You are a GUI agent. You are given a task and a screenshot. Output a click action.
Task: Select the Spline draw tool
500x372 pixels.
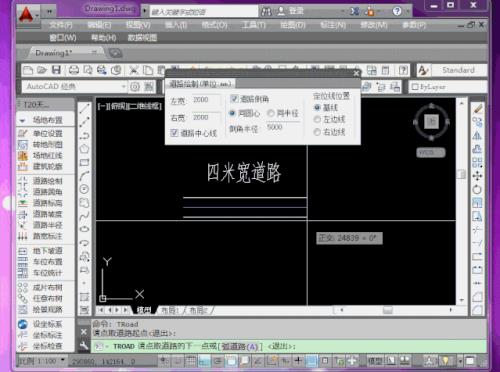(x=84, y=216)
